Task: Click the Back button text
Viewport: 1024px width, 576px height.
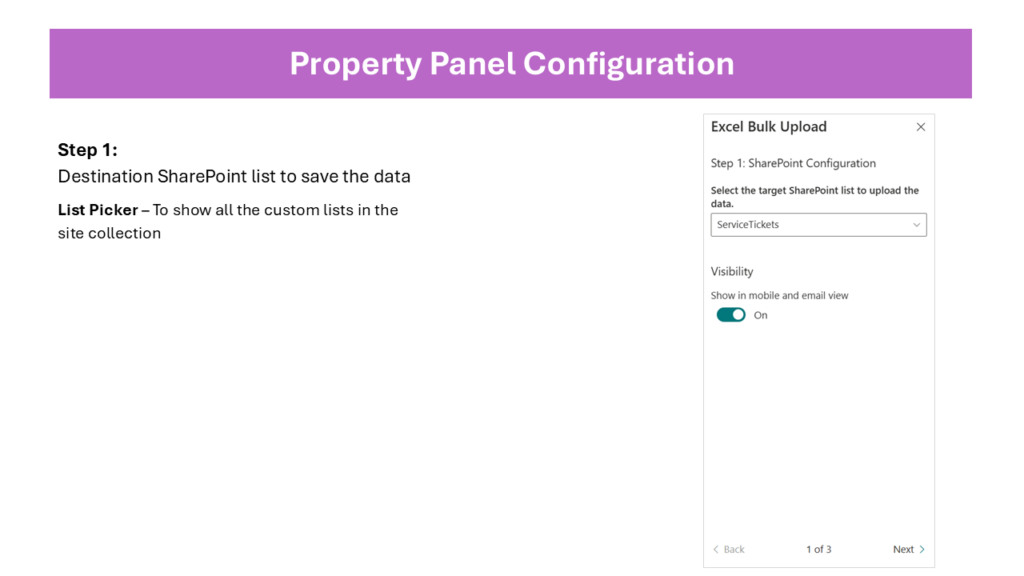Action: click(x=734, y=549)
